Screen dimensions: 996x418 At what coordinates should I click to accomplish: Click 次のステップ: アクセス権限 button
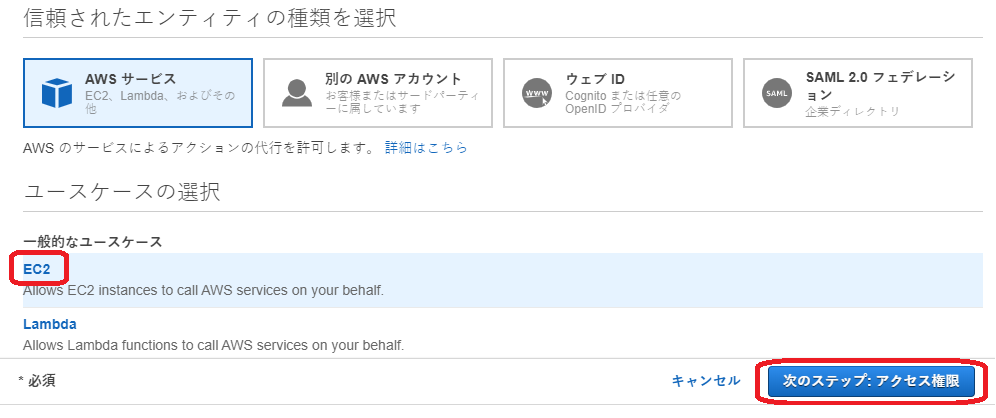(x=871, y=381)
